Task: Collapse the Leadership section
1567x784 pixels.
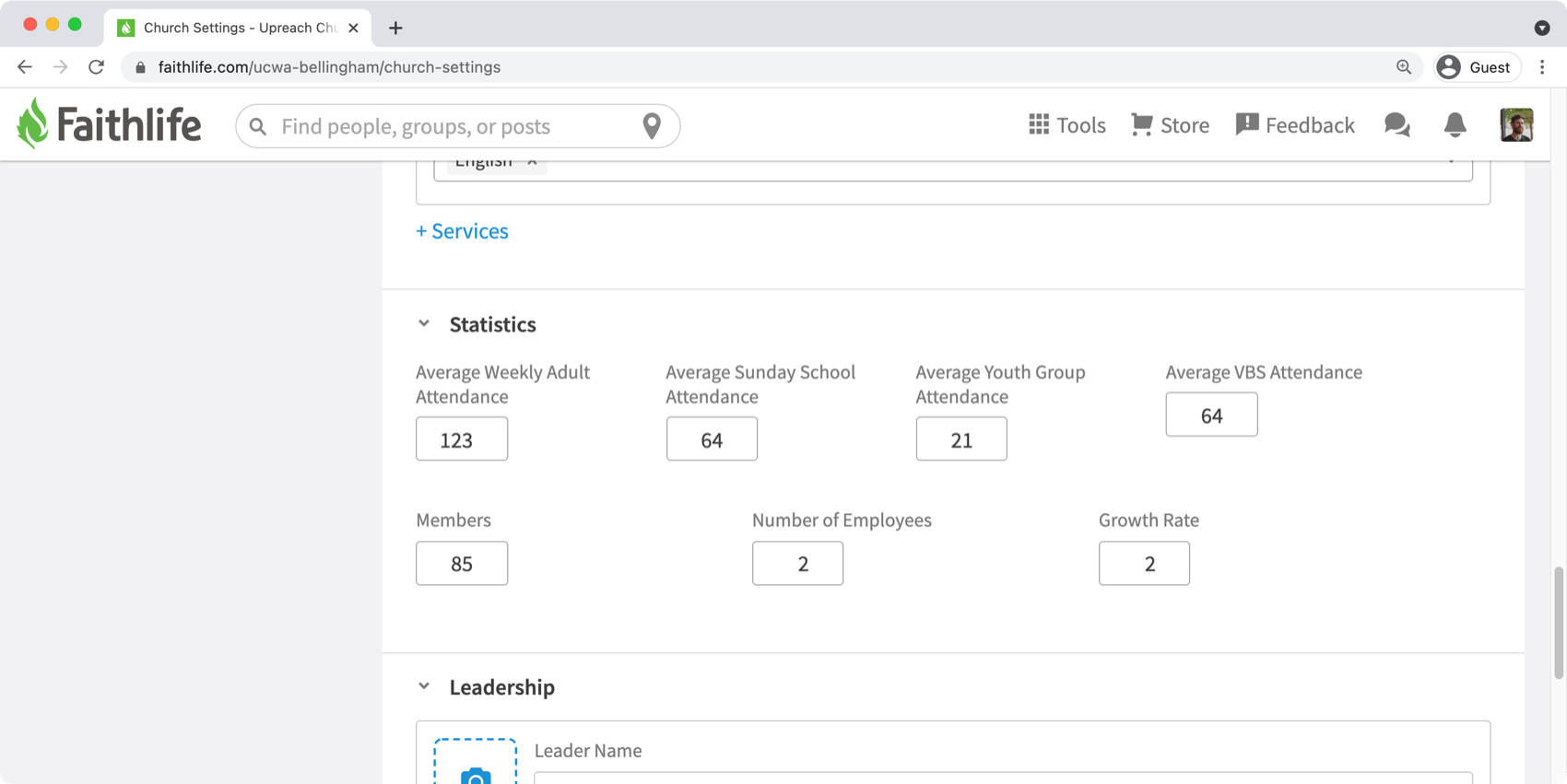Action: click(424, 686)
